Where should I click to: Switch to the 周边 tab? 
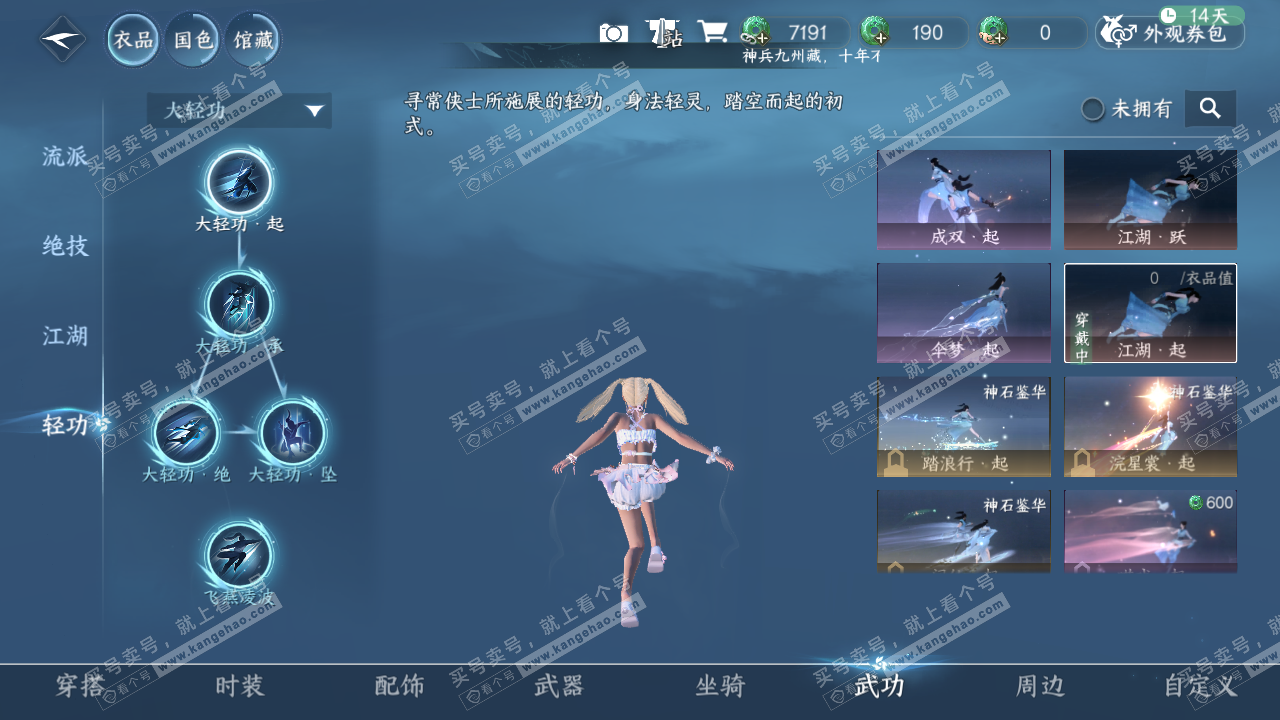tap(1040, 687)
